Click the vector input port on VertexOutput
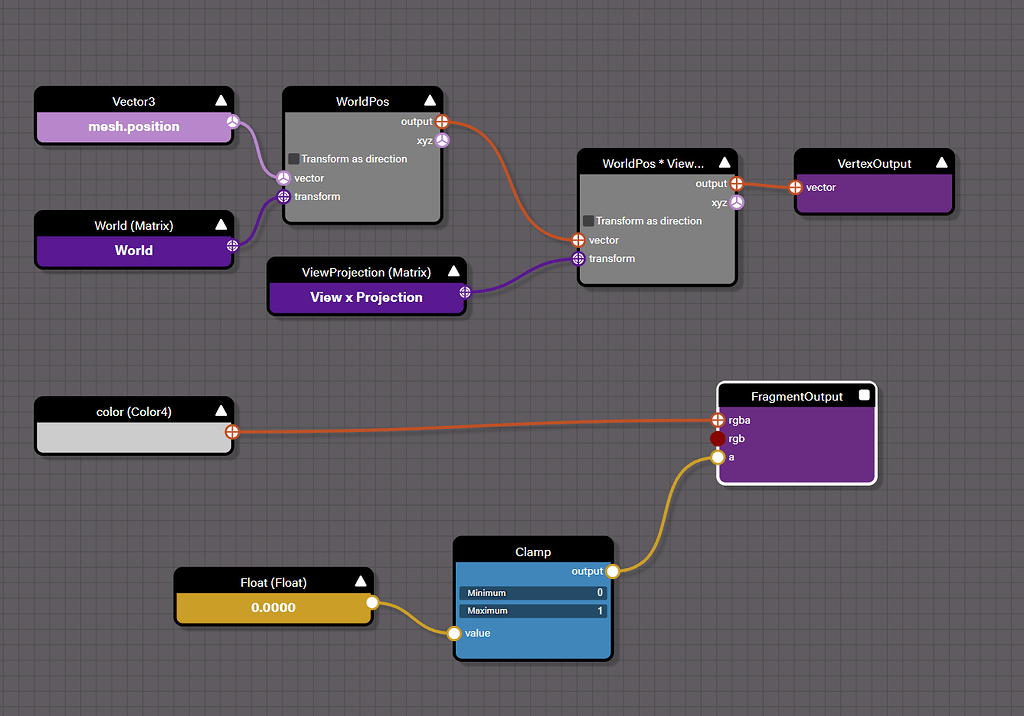 click(796, 187)
